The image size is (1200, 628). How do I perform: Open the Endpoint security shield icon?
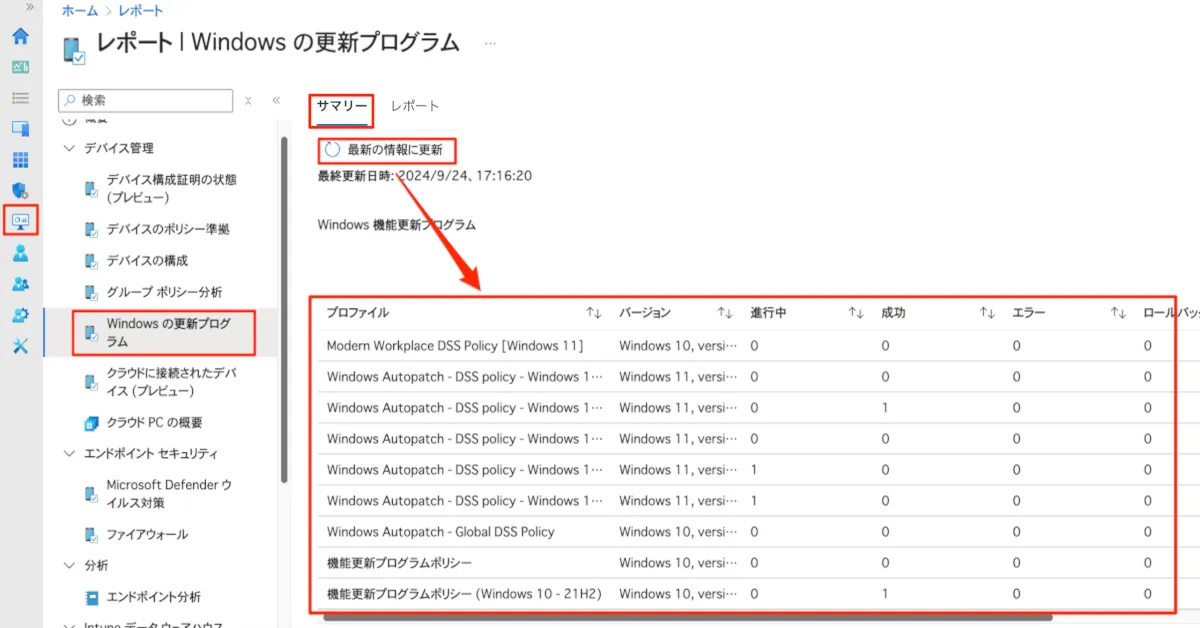click(x=20, y=190)
